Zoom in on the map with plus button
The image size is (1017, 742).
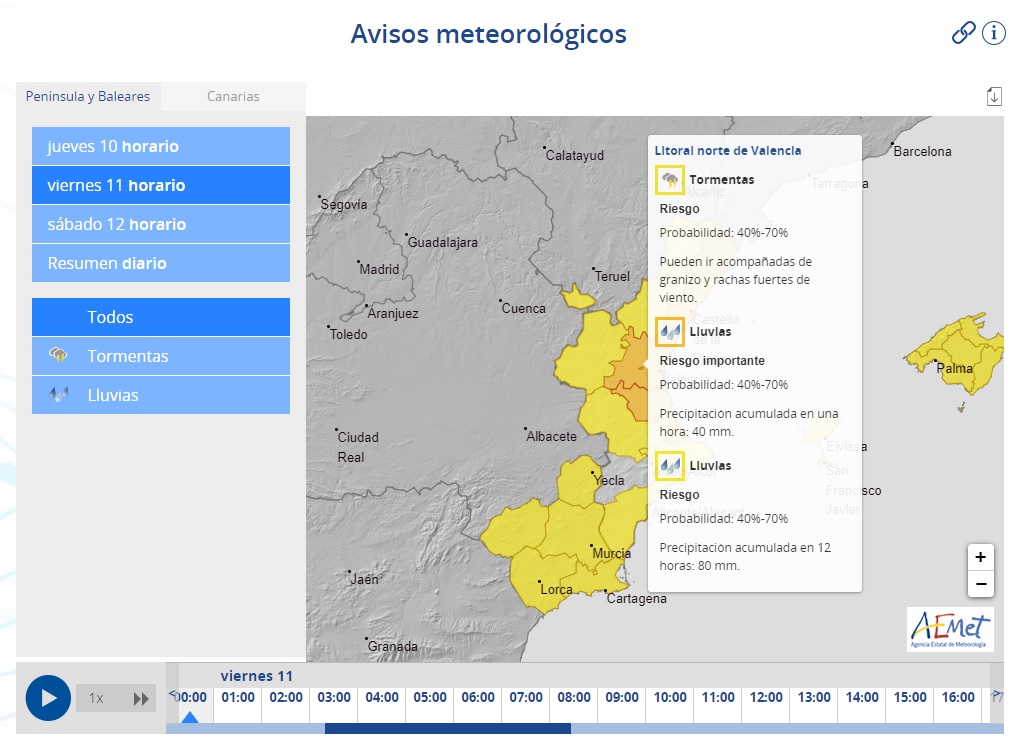tap(981, 557)
